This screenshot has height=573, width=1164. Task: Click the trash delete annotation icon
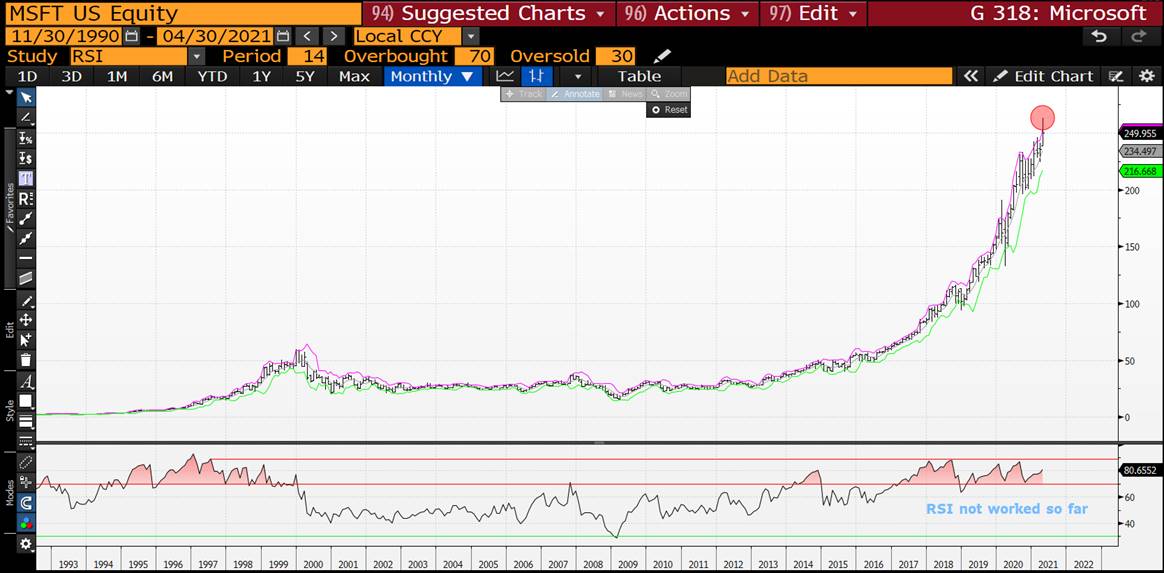pos(26,360)
